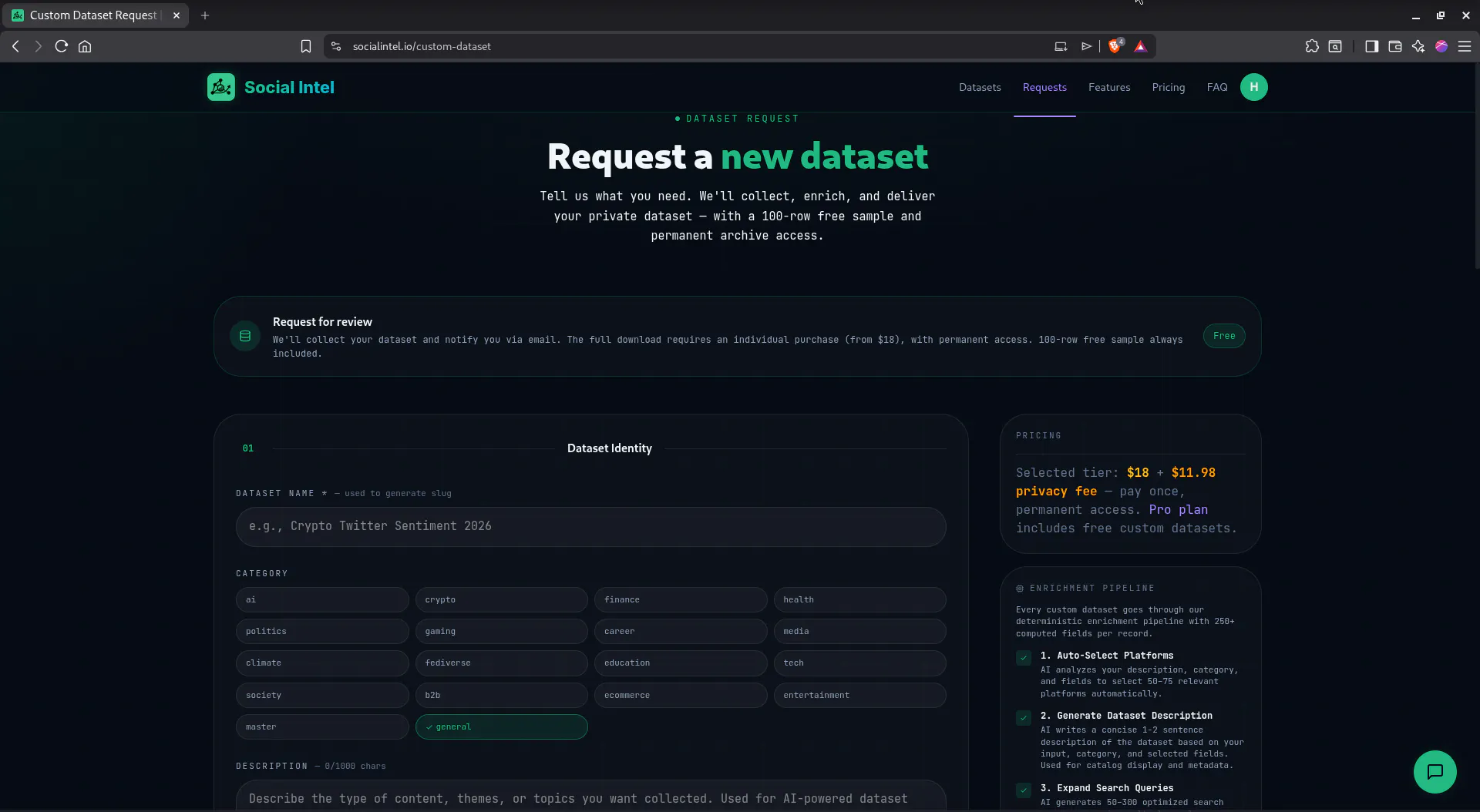This screenshot has height=812, width=1480.
Task: Select the gaming category
Action: click(x=501, y=631)
